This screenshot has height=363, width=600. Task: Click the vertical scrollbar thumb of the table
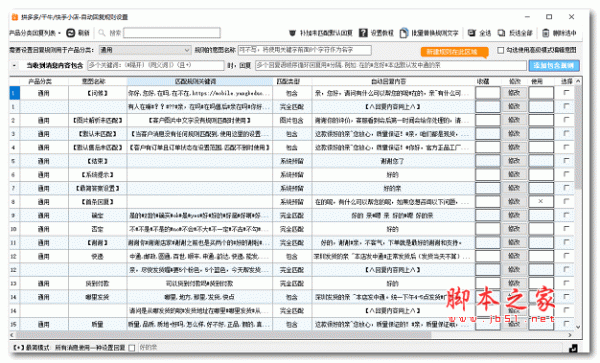point(578,136)
